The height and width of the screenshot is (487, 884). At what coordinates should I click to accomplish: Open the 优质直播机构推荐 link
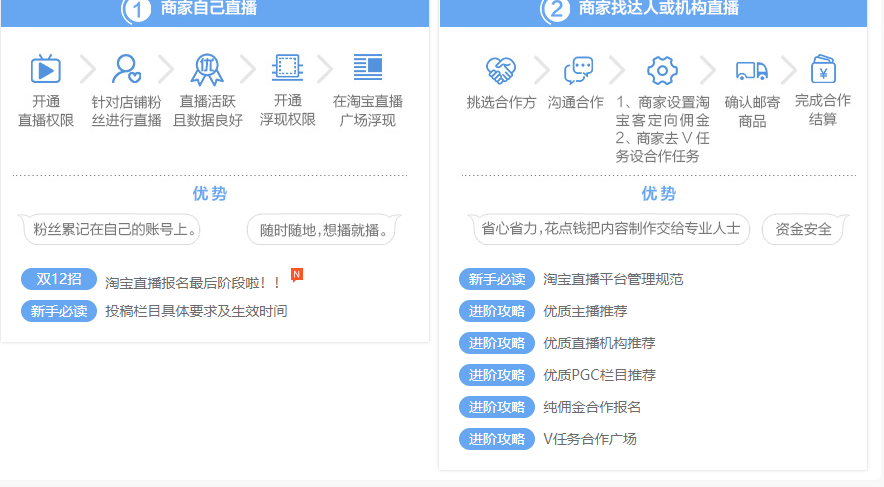coord(599,343)
